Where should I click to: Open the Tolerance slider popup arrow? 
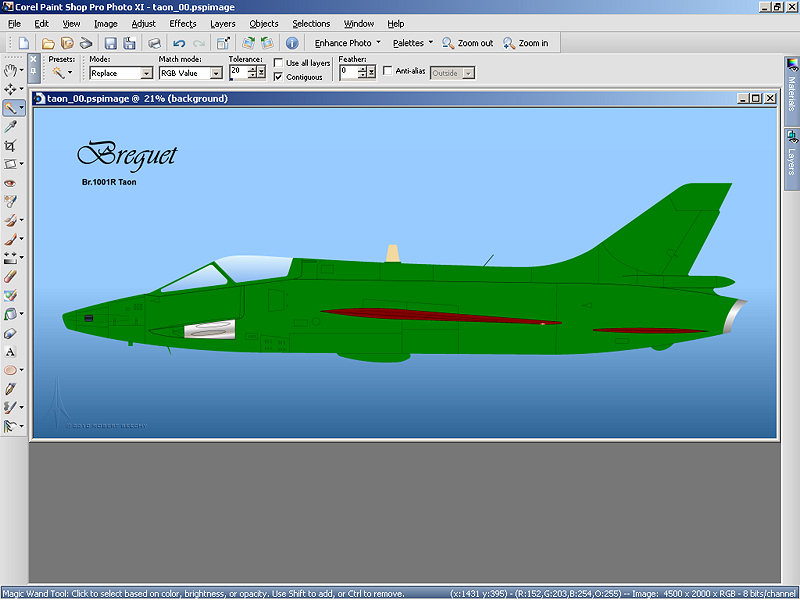click(262, 72)
